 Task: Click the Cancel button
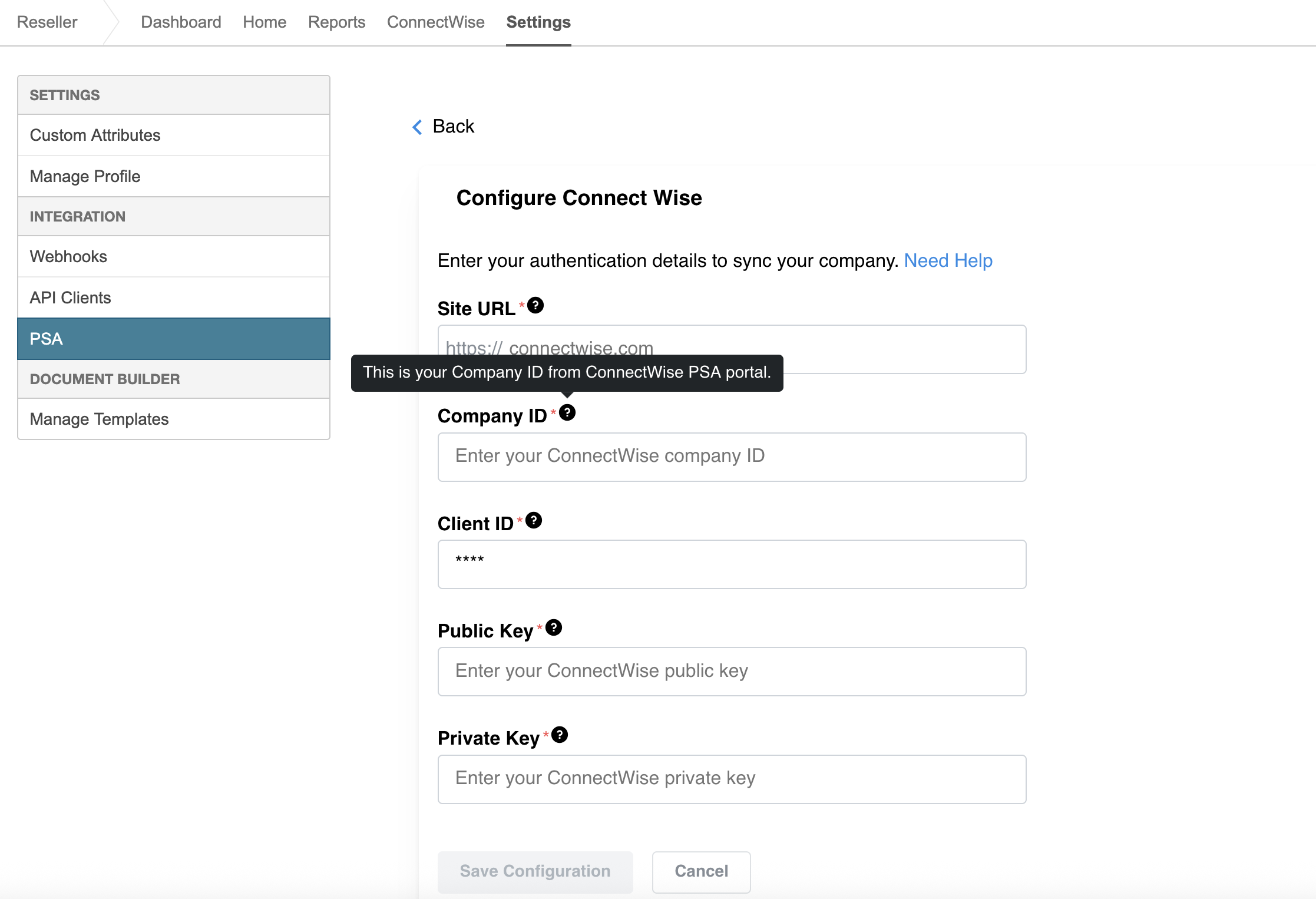[701, 871]
